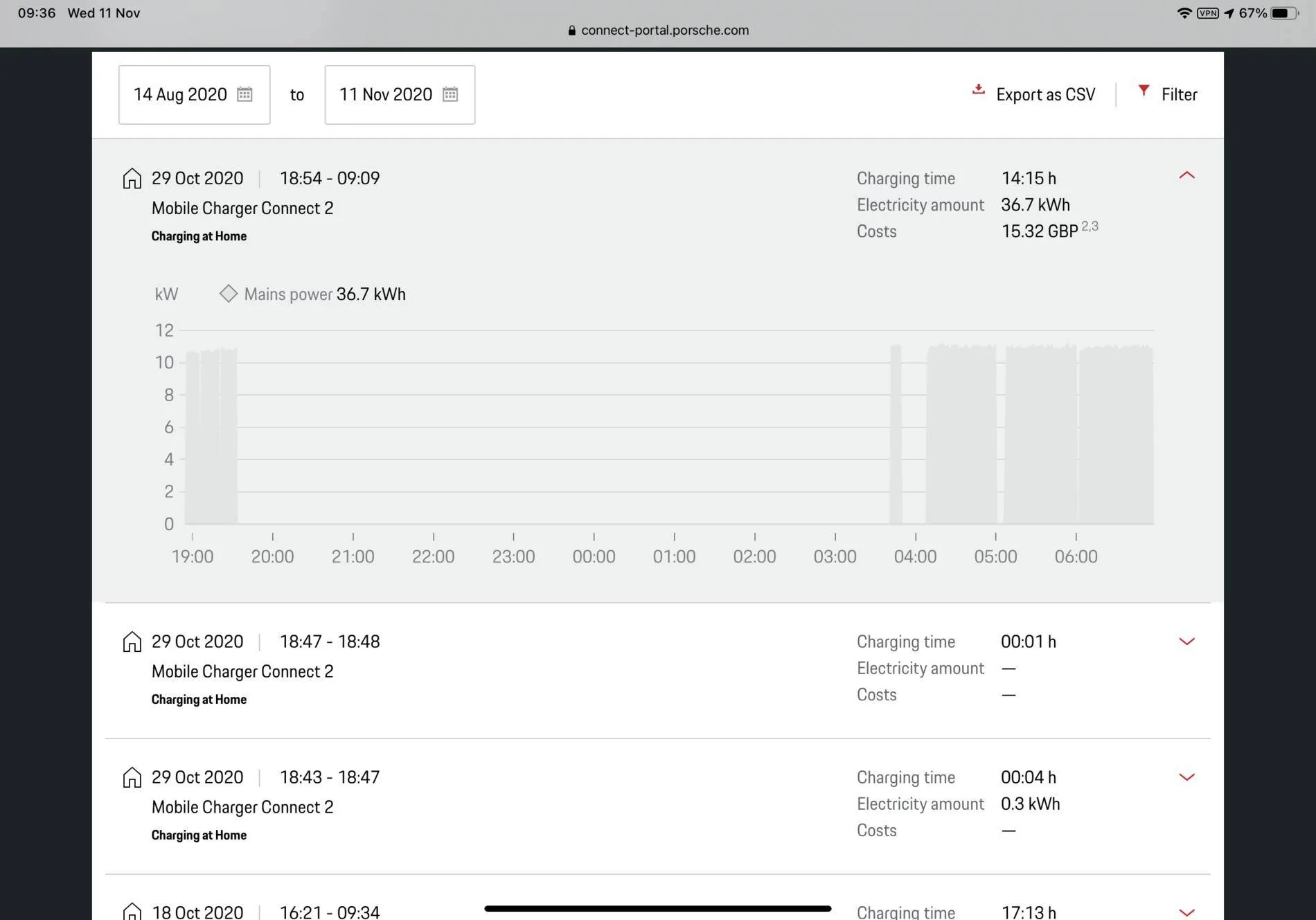Tap the Wi-Fi status icon
The height and width of the screenshot is (920, 1316).
point(1184,13)
